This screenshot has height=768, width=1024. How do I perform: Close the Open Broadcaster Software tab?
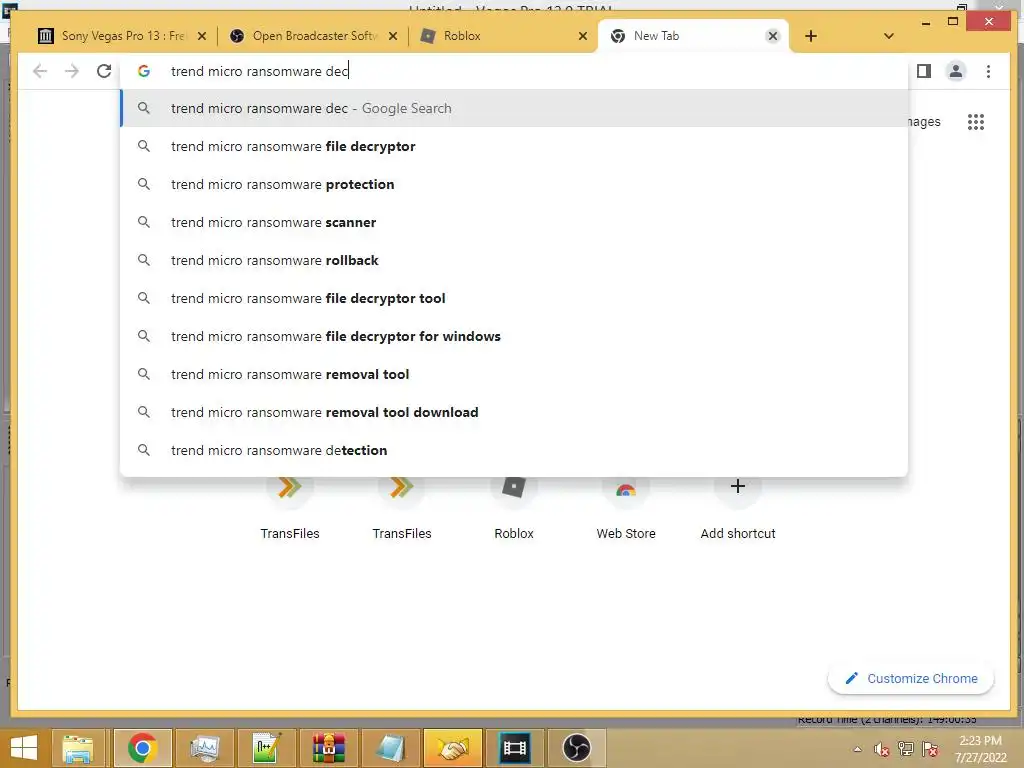(x=392, y=36)
